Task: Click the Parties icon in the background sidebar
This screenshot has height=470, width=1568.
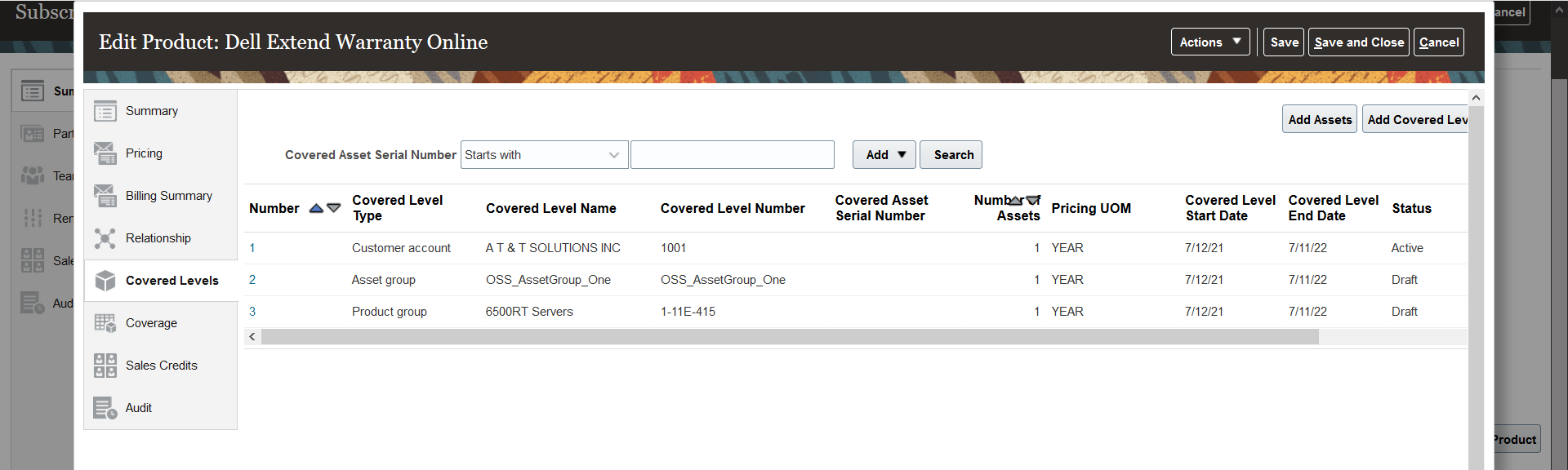Action: pos(33,133)
